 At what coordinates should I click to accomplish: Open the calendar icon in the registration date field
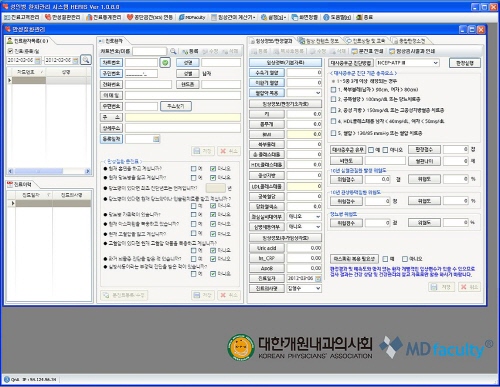click(156, 139)
